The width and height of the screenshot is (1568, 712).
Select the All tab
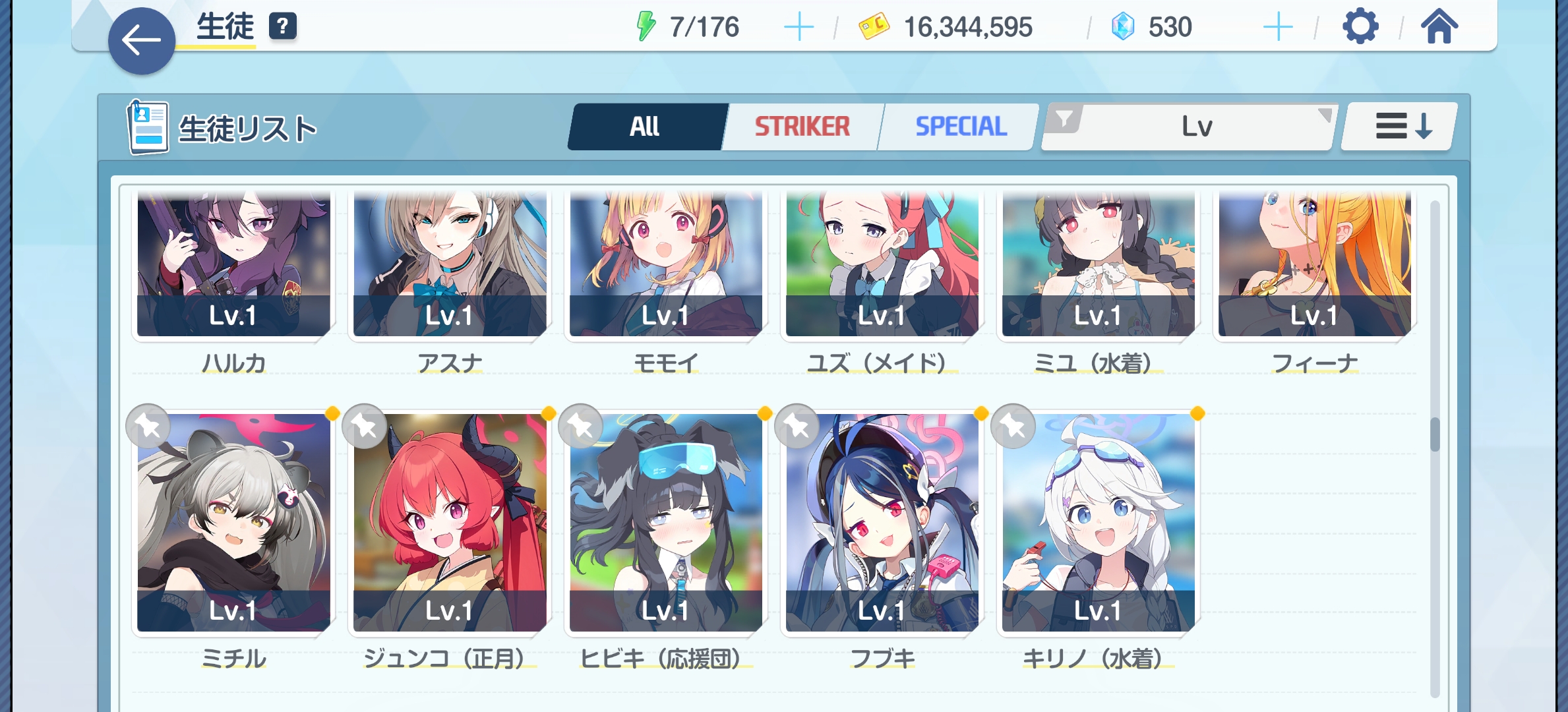coord(645,127)
